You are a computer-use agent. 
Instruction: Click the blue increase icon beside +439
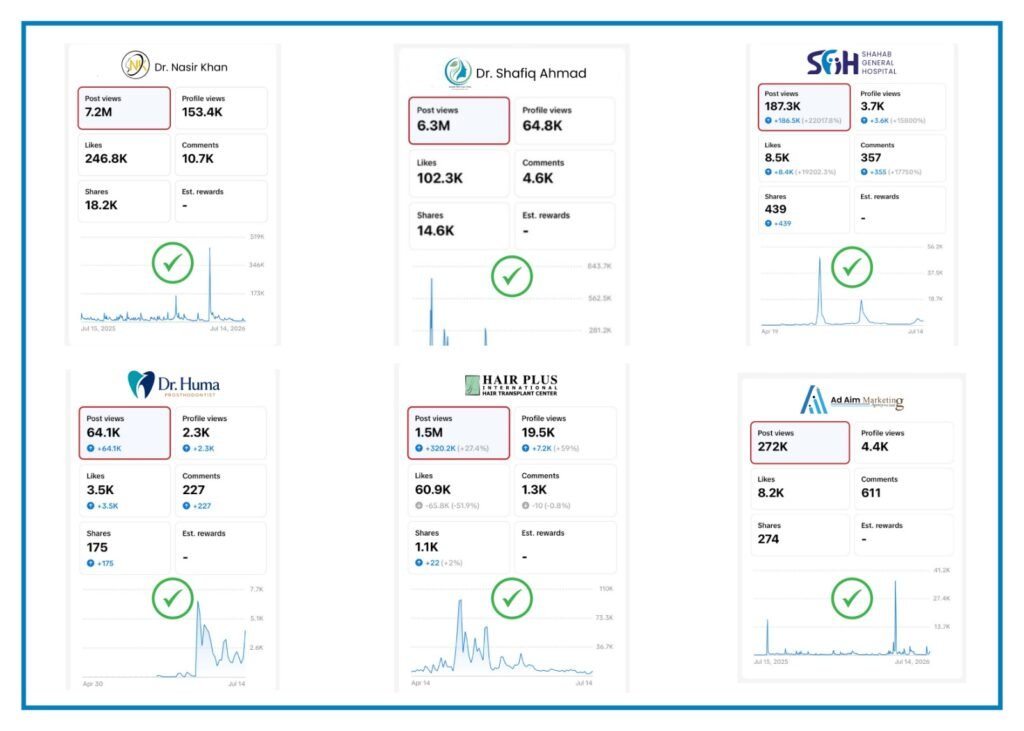(768, 223)
